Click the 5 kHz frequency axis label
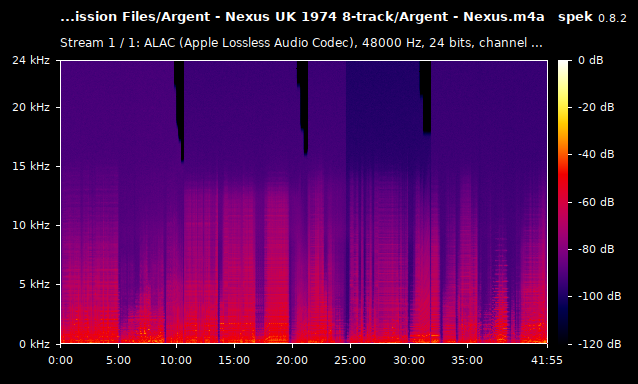Viewport: 638px width, 384px height. pyautogui.click(x=35, y=284)
